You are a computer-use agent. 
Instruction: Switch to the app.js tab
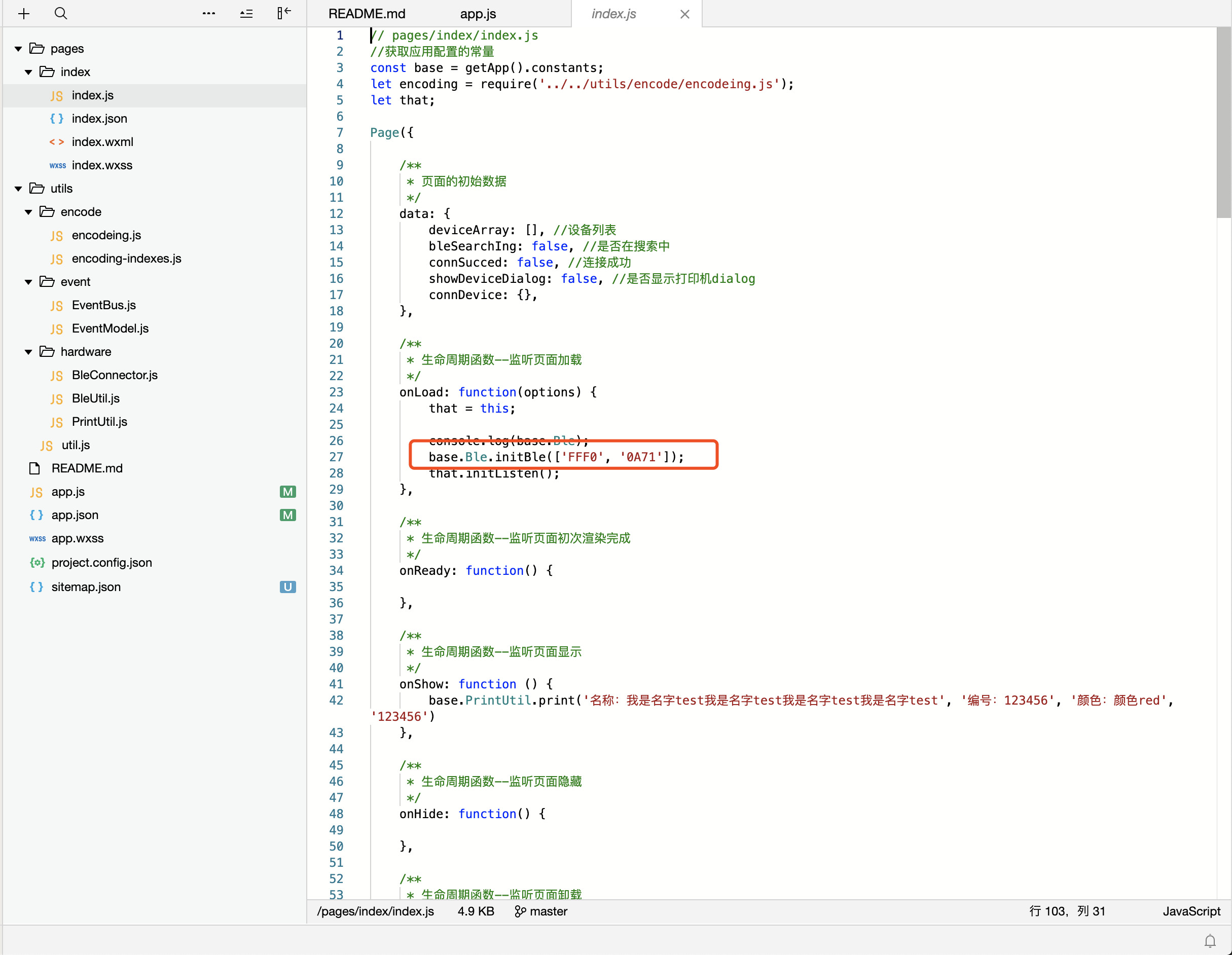(x=478, y=14)
